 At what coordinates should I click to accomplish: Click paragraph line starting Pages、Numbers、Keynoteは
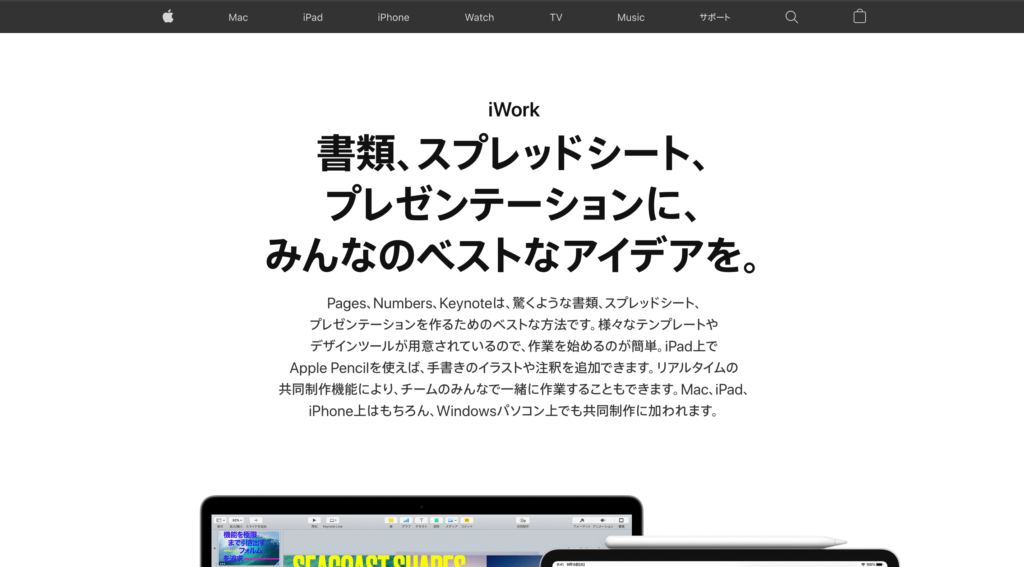pyautogui.click(x=513, y=303)
